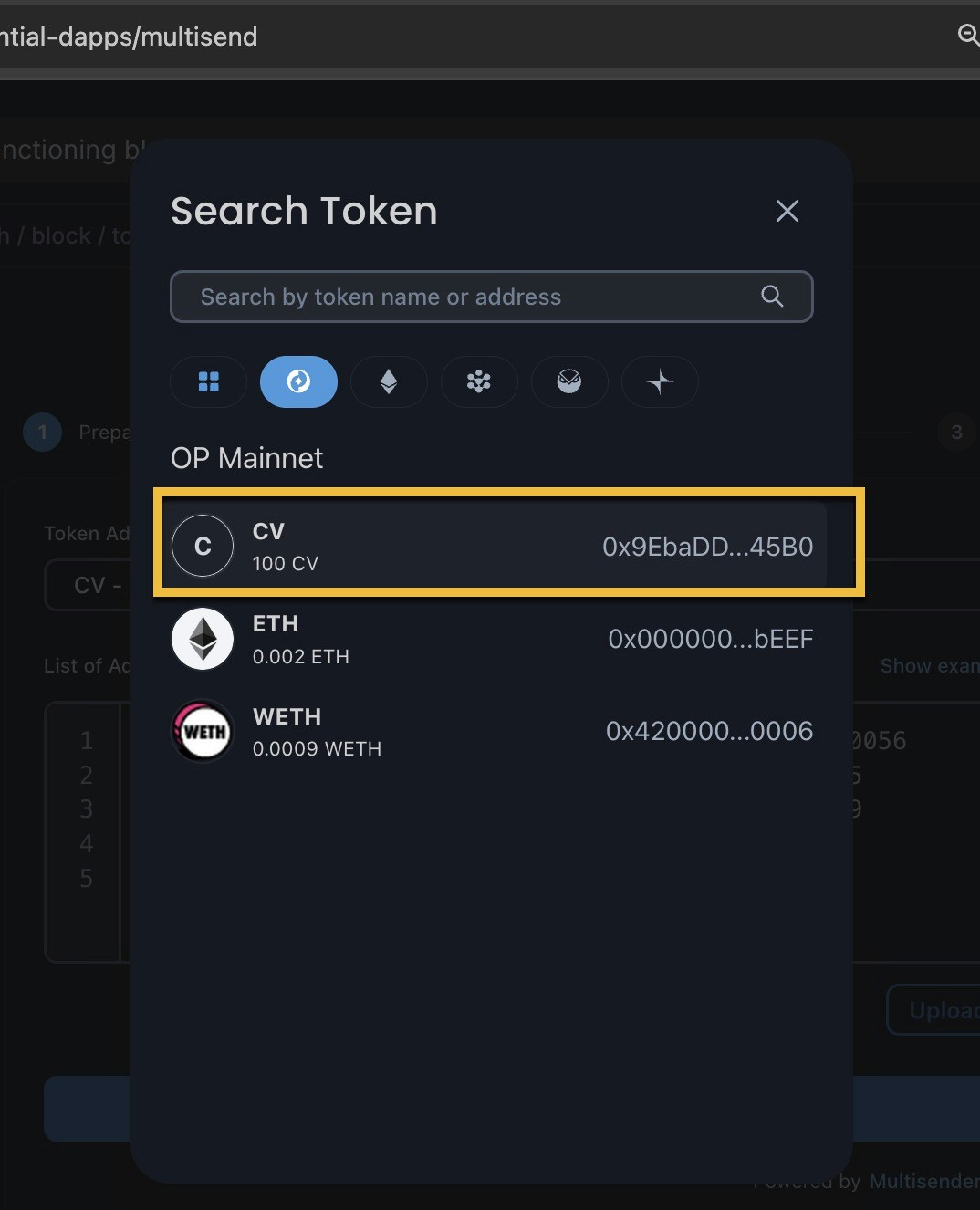Click the magnifying glass inside the search field
The width and height of the screenshot is (980, 1210).
pos(771,297)
